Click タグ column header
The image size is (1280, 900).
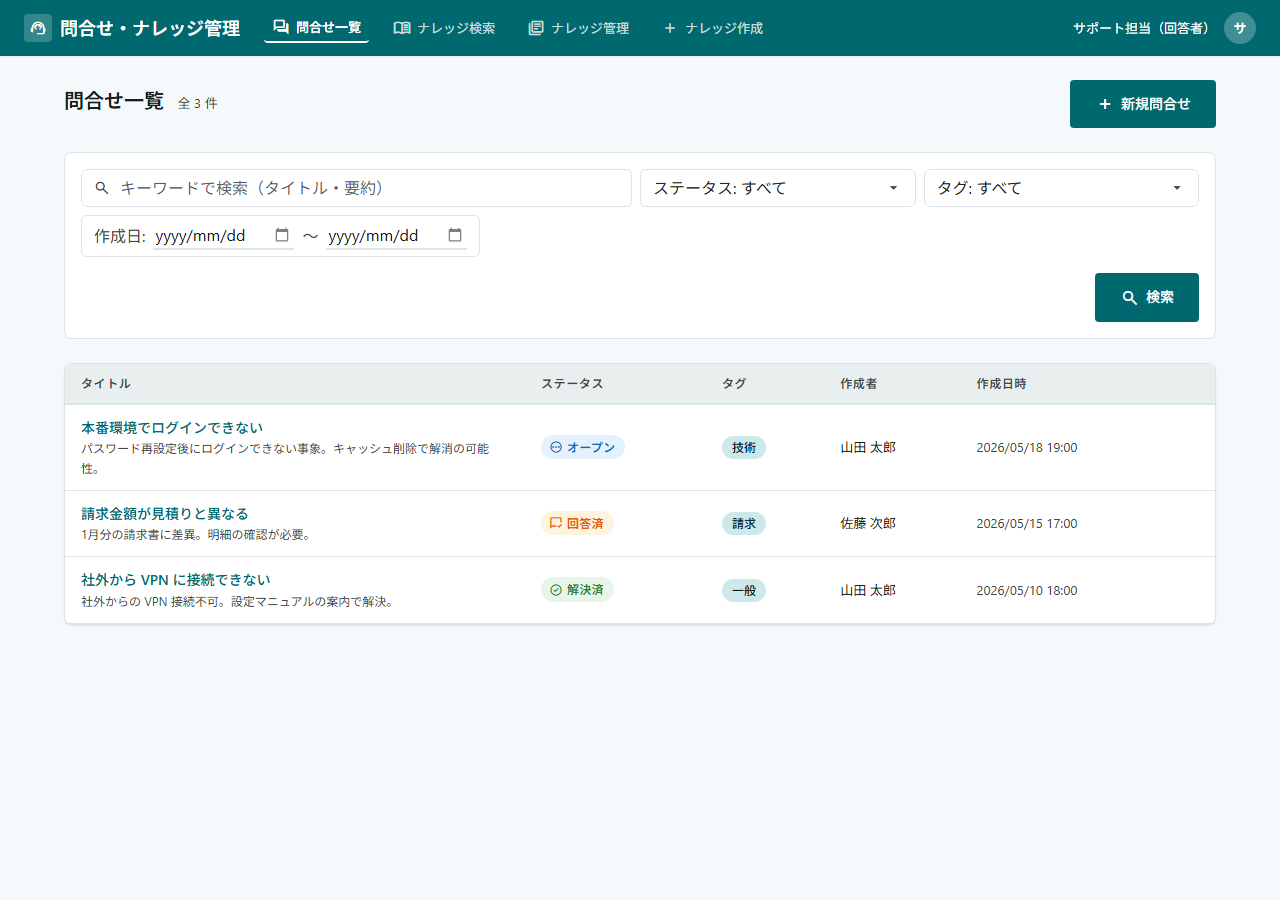(x=734, y=384)
